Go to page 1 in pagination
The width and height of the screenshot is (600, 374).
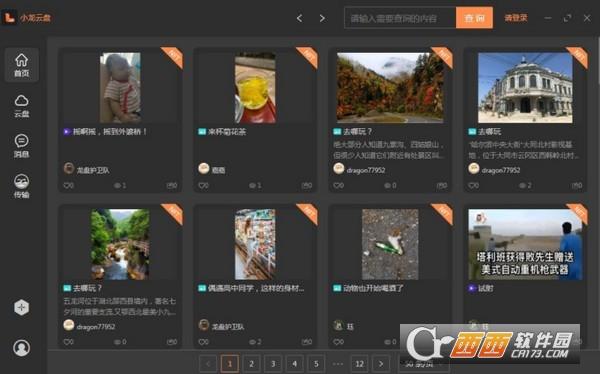pyautogui.click(x=230, y=364)
